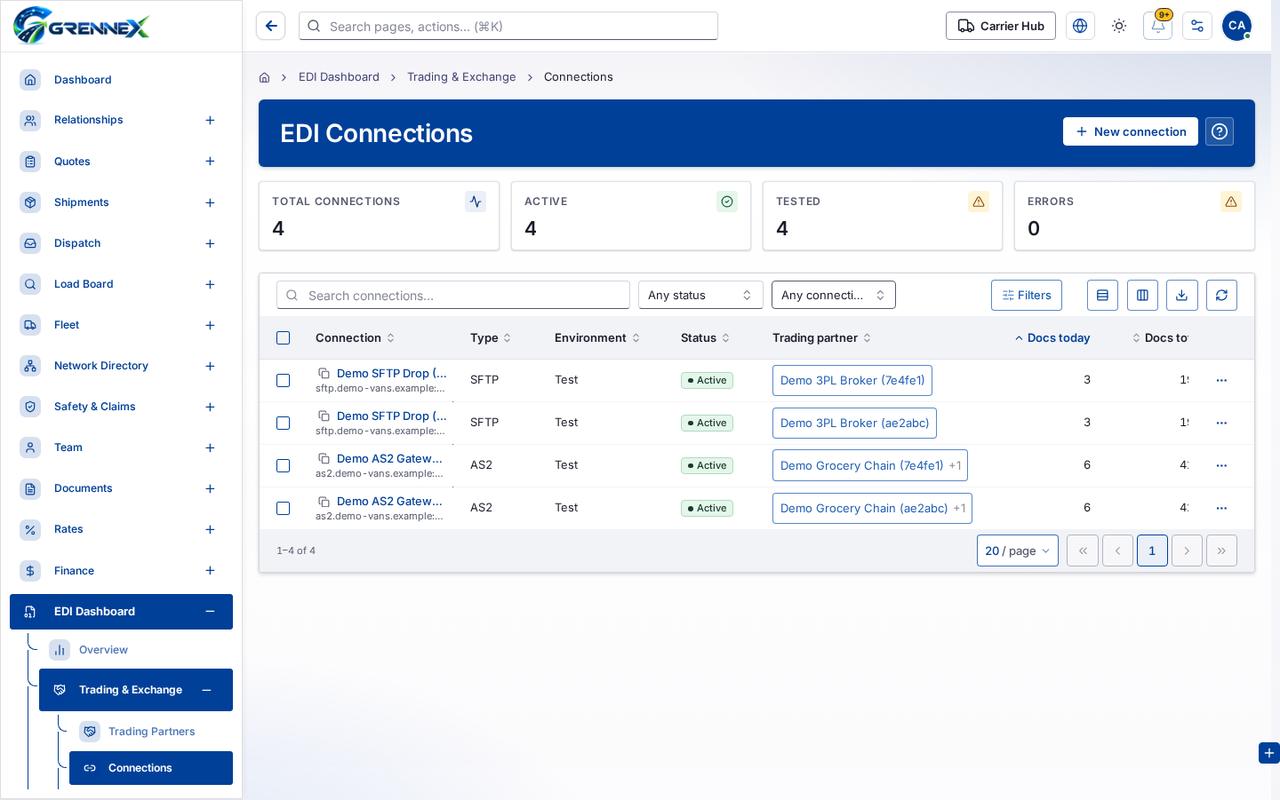Viewport: 1280px width, 800px height.
Task: Focus the Search connections field
Action: [x=453, y=295]
